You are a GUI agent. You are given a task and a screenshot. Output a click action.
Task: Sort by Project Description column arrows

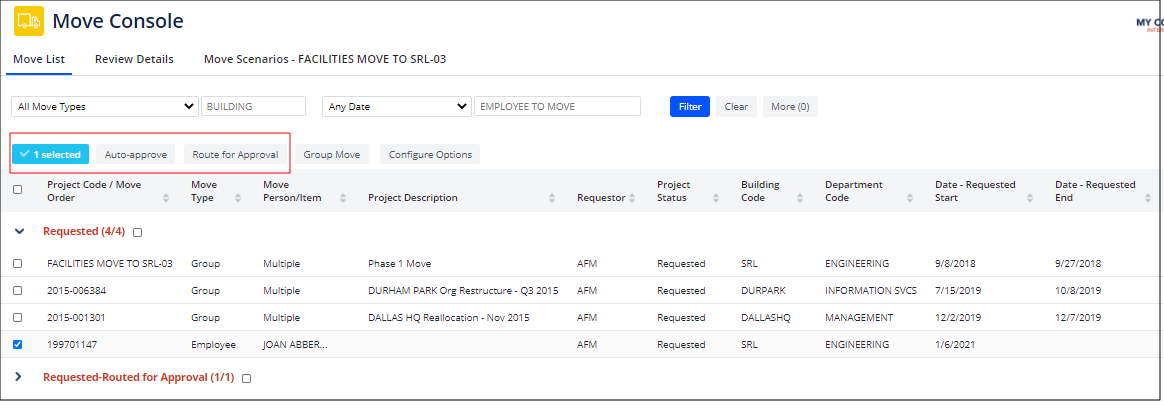[553, 198]
